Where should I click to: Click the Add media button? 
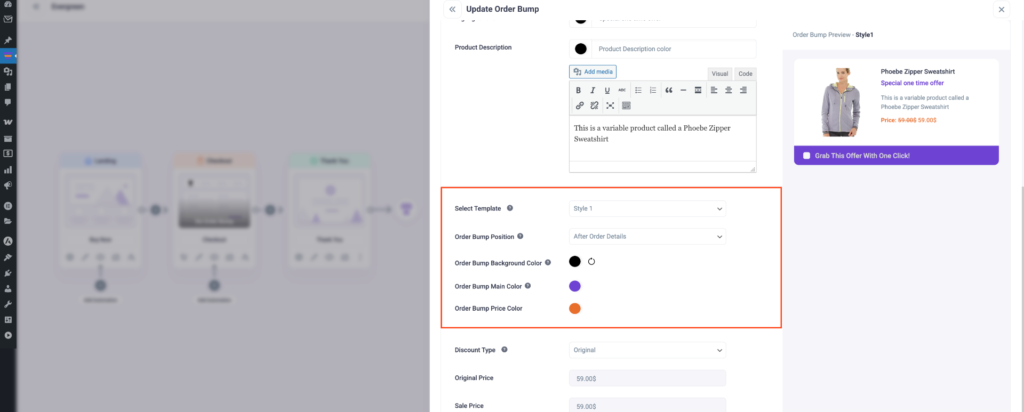(593, 72)
